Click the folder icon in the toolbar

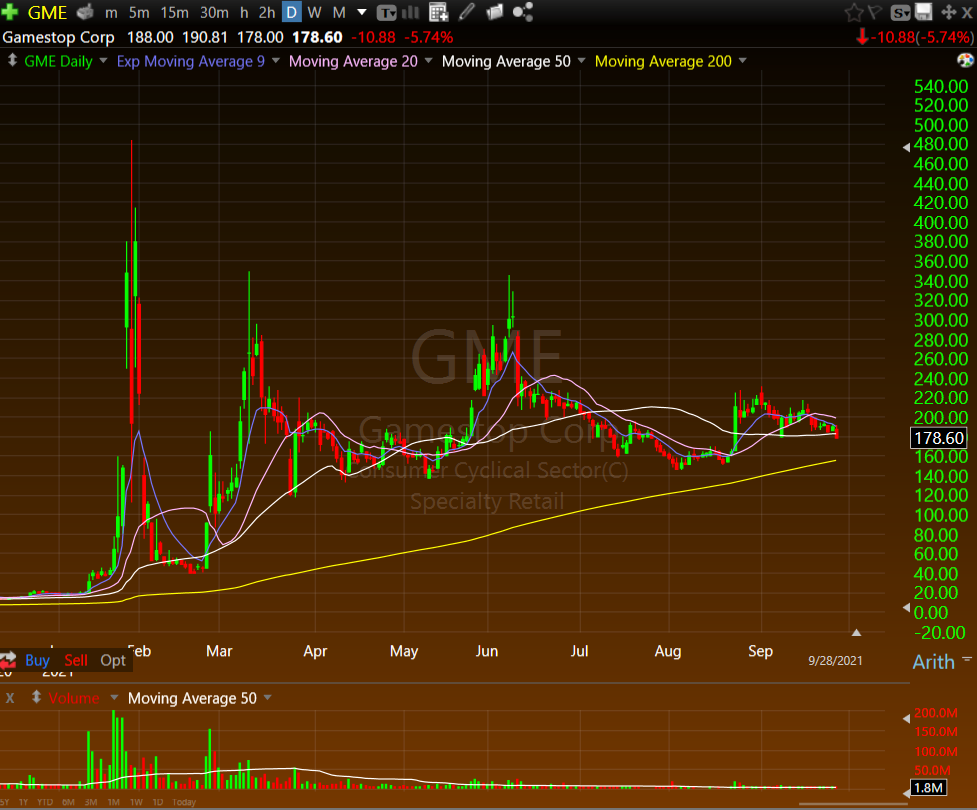tap(495, 12)
